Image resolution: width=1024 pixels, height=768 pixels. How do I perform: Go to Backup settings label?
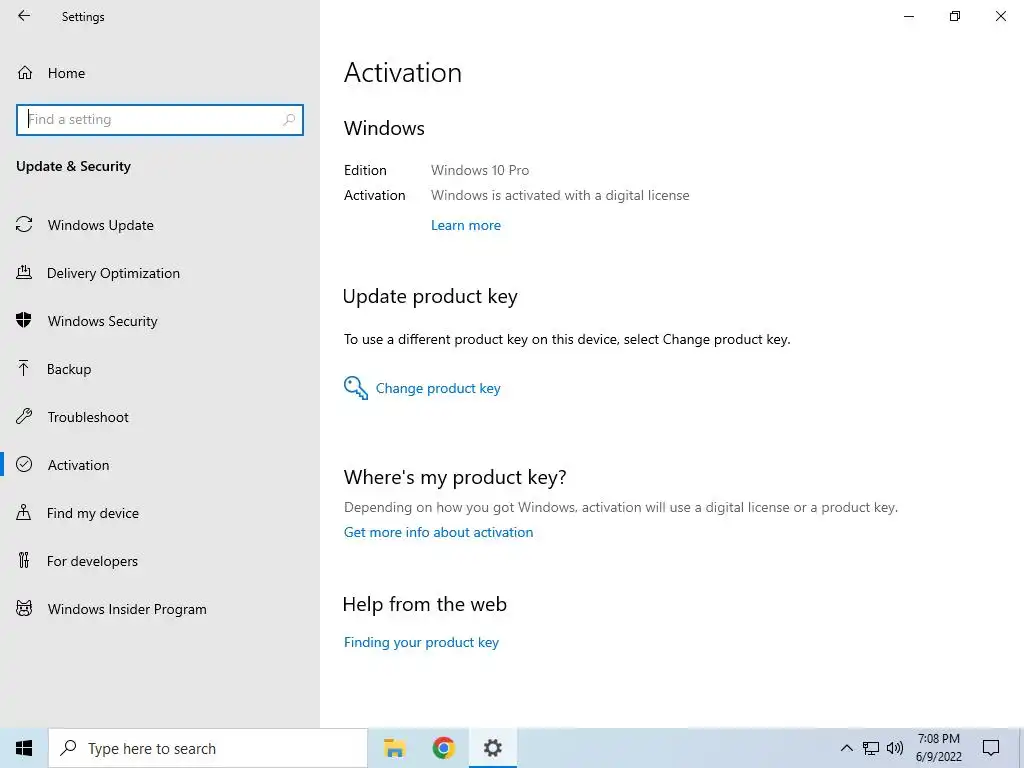click(69, 369)
